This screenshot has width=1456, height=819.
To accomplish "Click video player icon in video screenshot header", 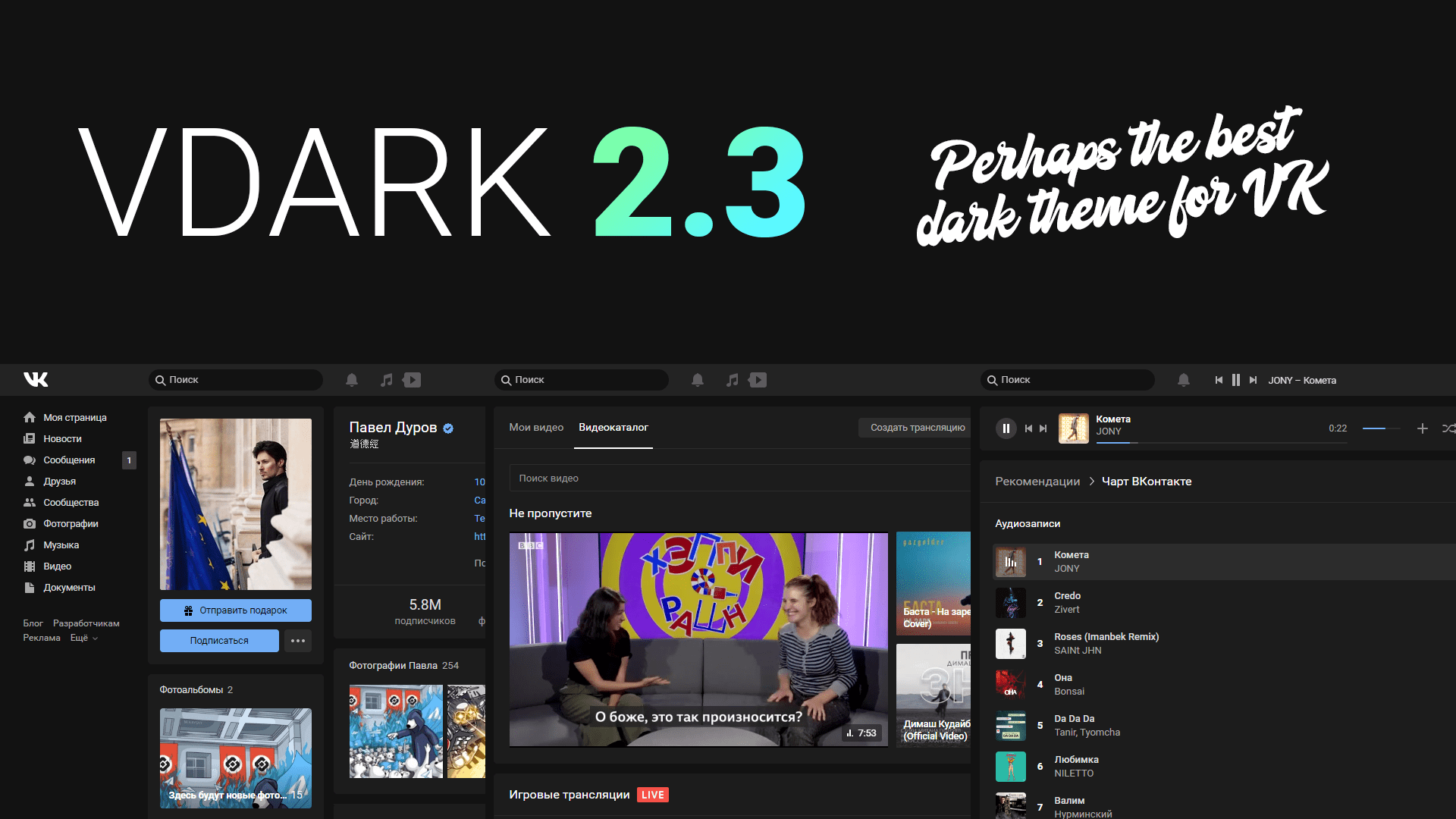I will coord(758,380).
